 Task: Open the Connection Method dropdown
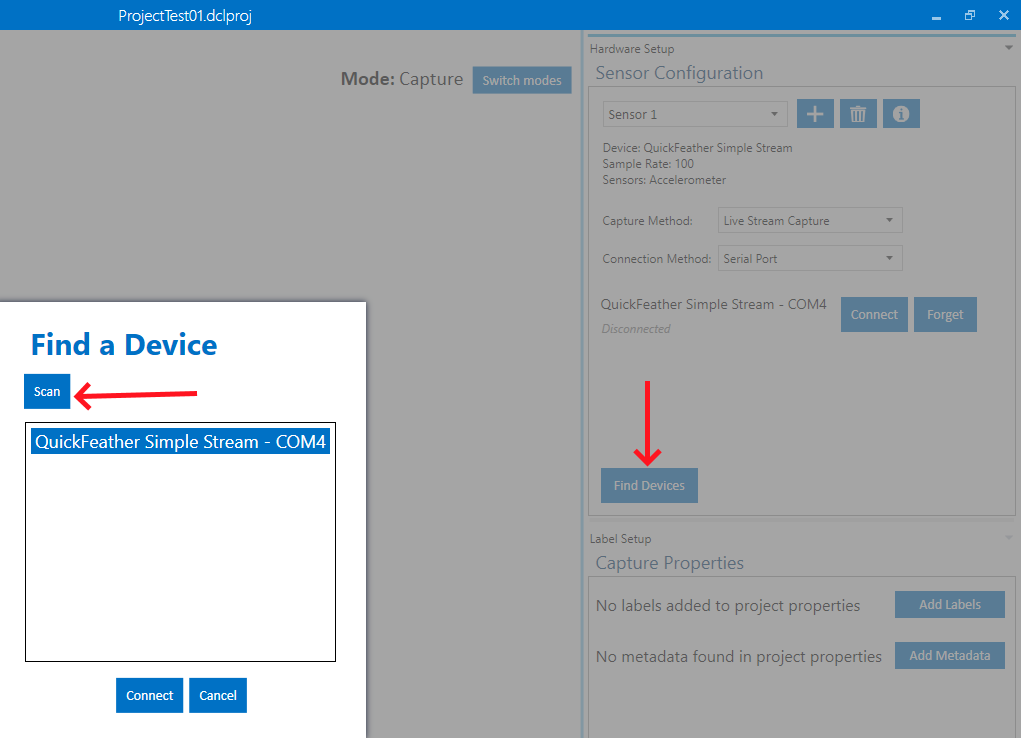point(809,259)
